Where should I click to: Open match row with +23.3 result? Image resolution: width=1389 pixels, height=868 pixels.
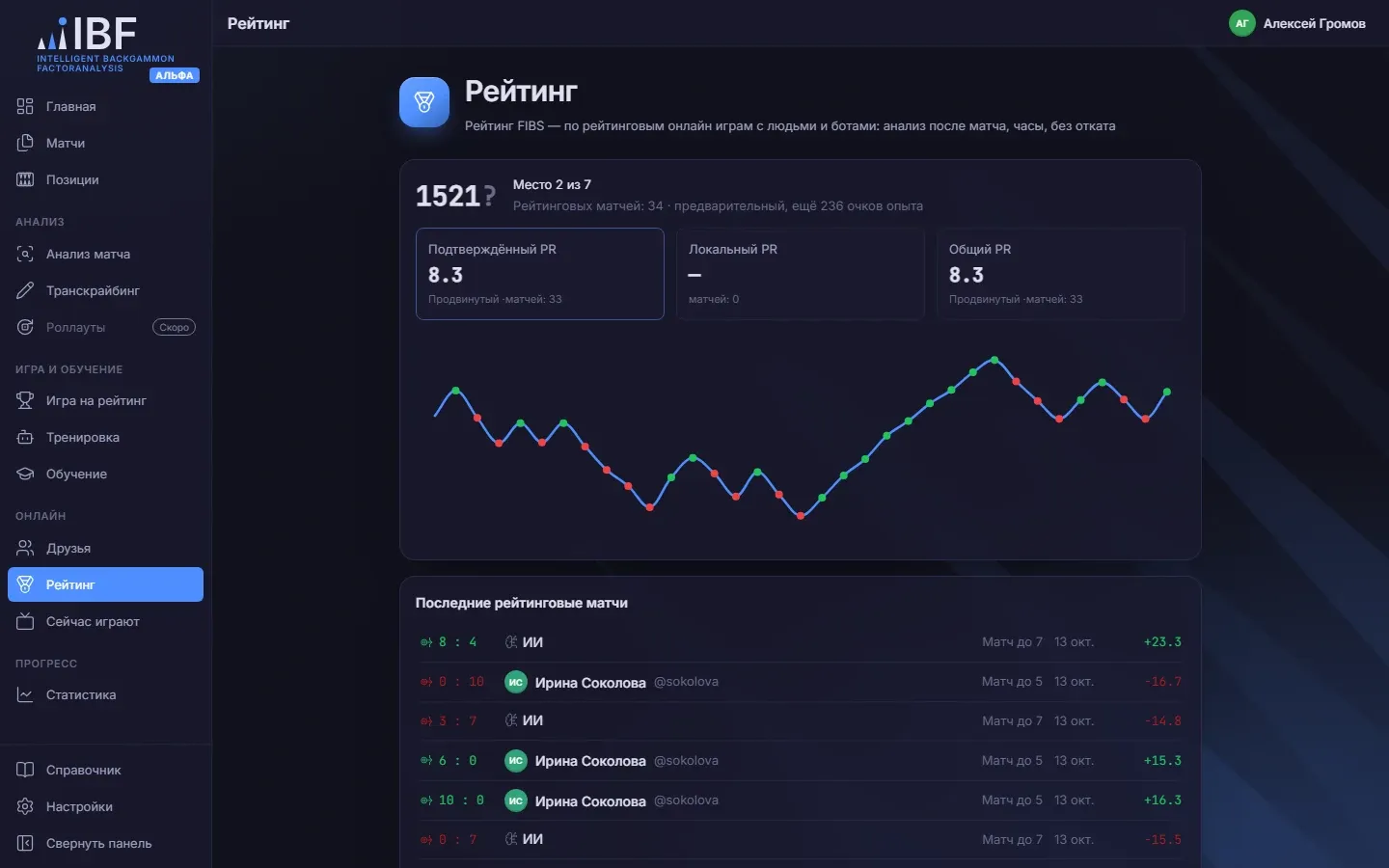click(801, 642)
